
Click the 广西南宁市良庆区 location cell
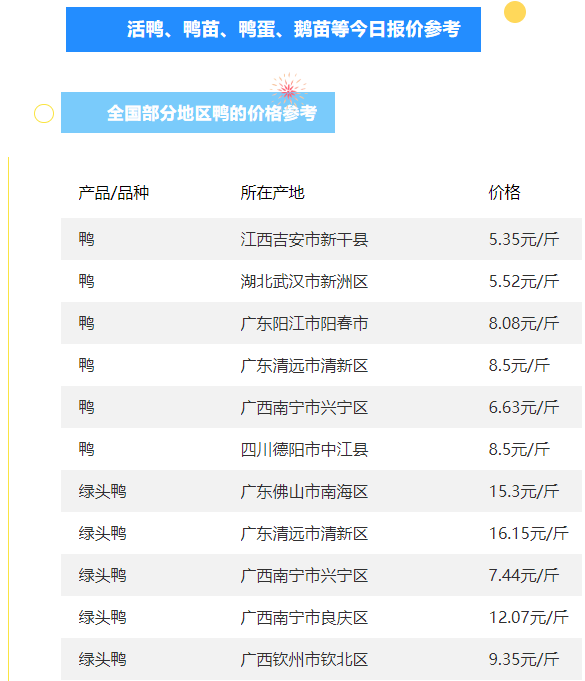pyautogui.click(x=304, y=617)
